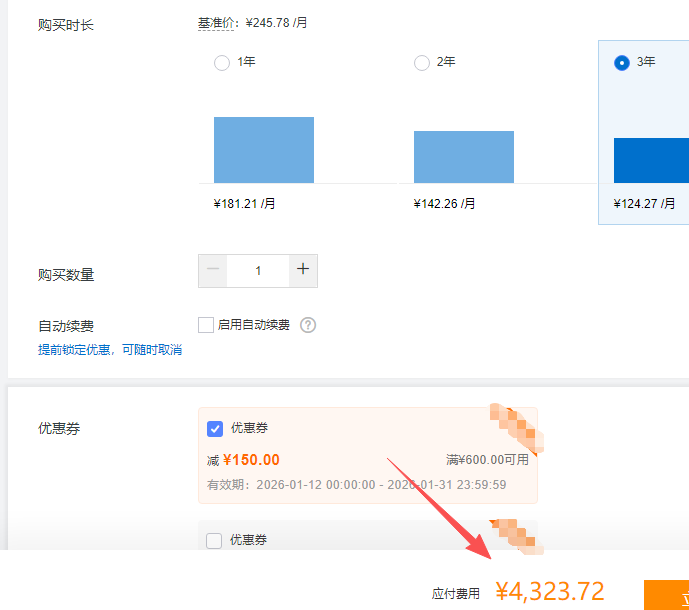The height and width of the screenshot is (610, 689).
Task: Click the light blue bar for 2年
Action: [x=464, y=157]
